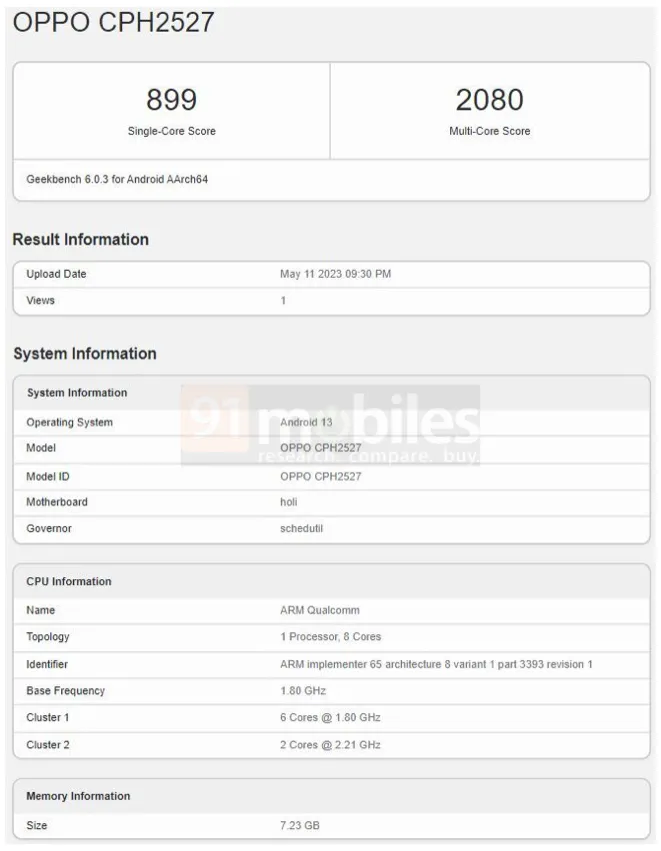The image size is (661, 851).
Task: Click the ARM implementer identifier text
Action: pyautogui.click(x=436, y=664)
